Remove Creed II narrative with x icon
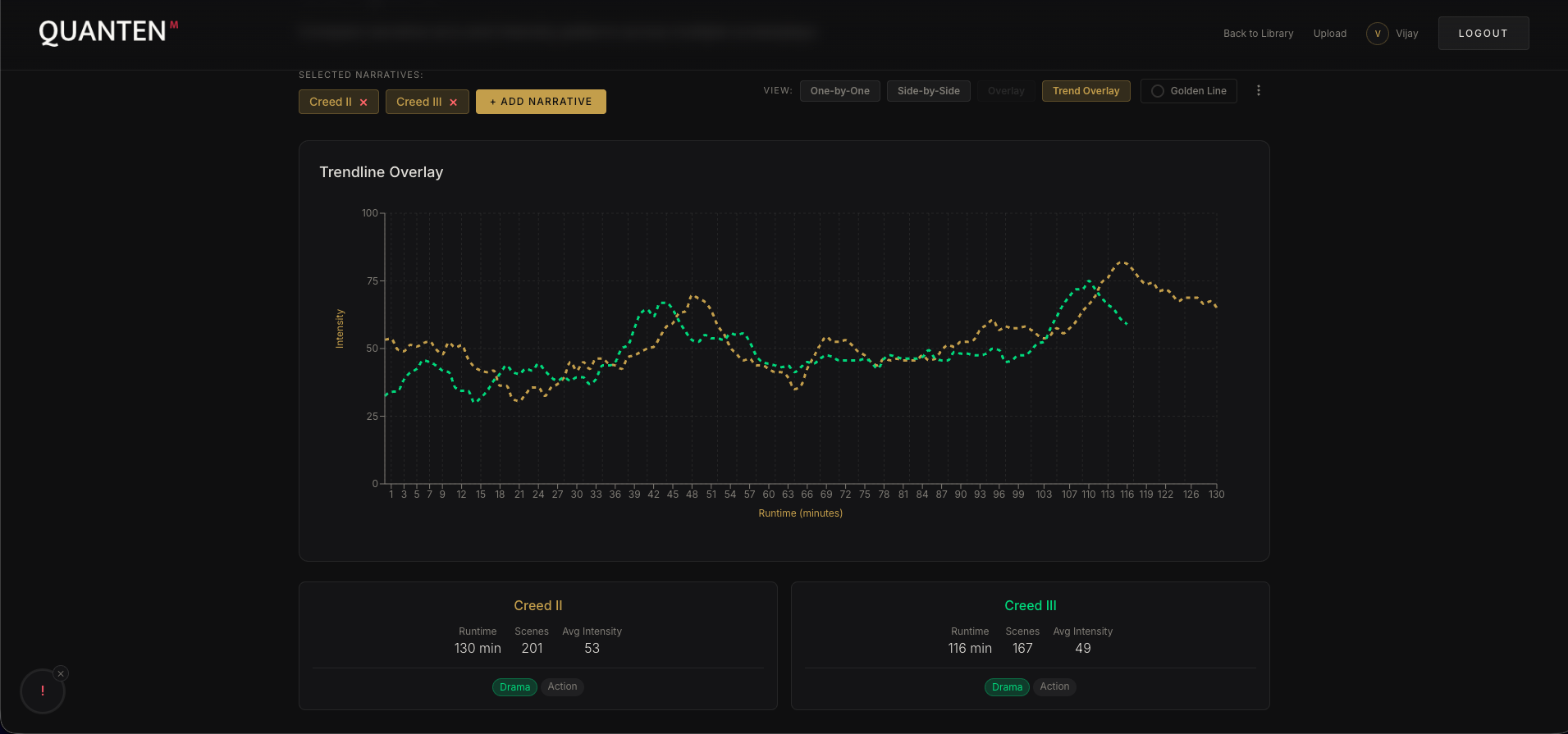Image resolution: width=1568 pixels, height=734 pixels. point(363,103)
